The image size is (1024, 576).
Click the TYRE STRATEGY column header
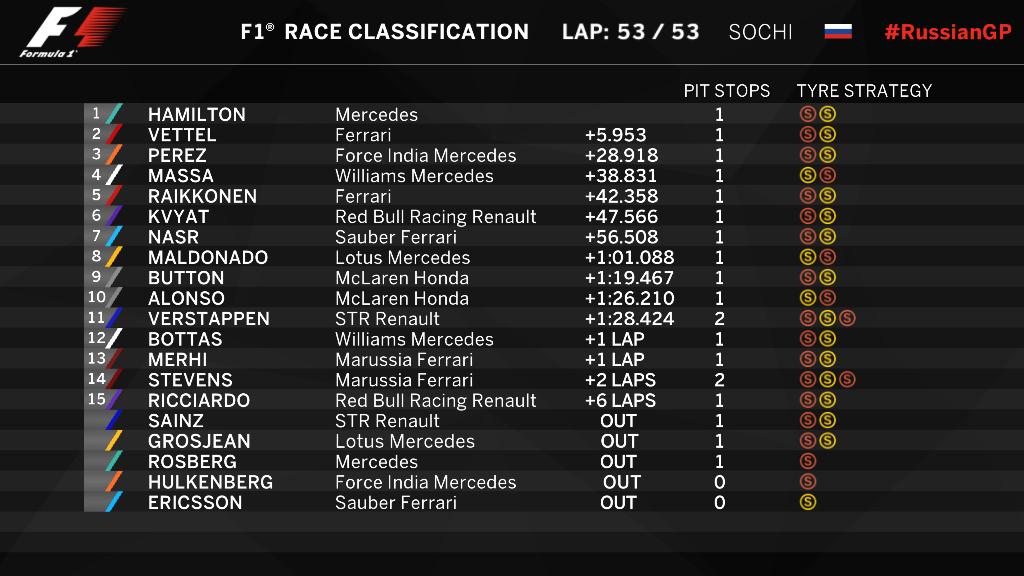point(864,90)
